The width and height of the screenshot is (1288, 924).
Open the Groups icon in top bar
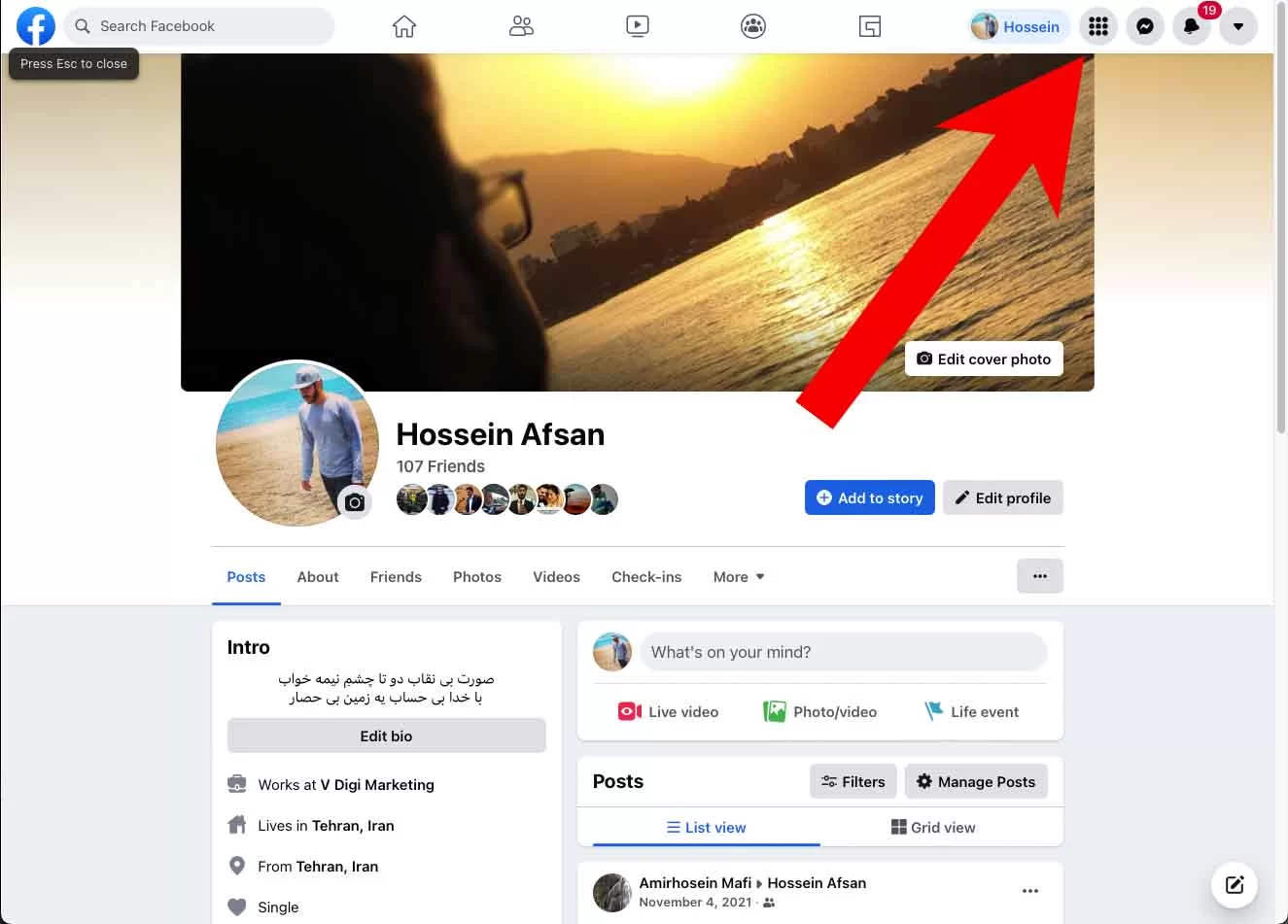(x=753, y=26)
